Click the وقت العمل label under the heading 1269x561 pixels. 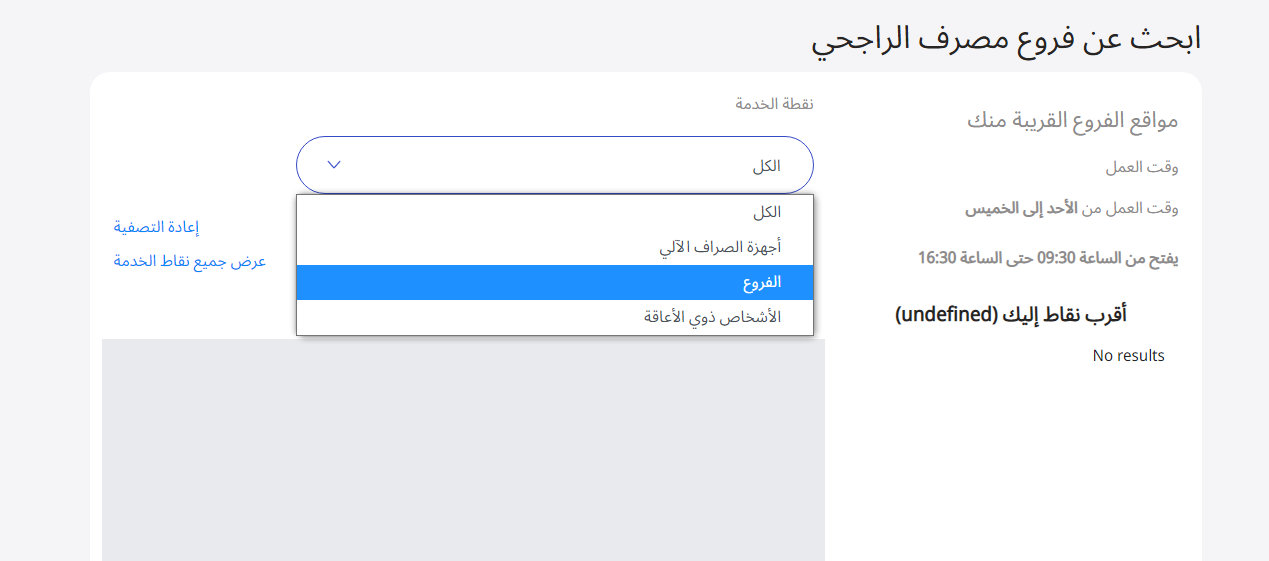(1142, 167)
